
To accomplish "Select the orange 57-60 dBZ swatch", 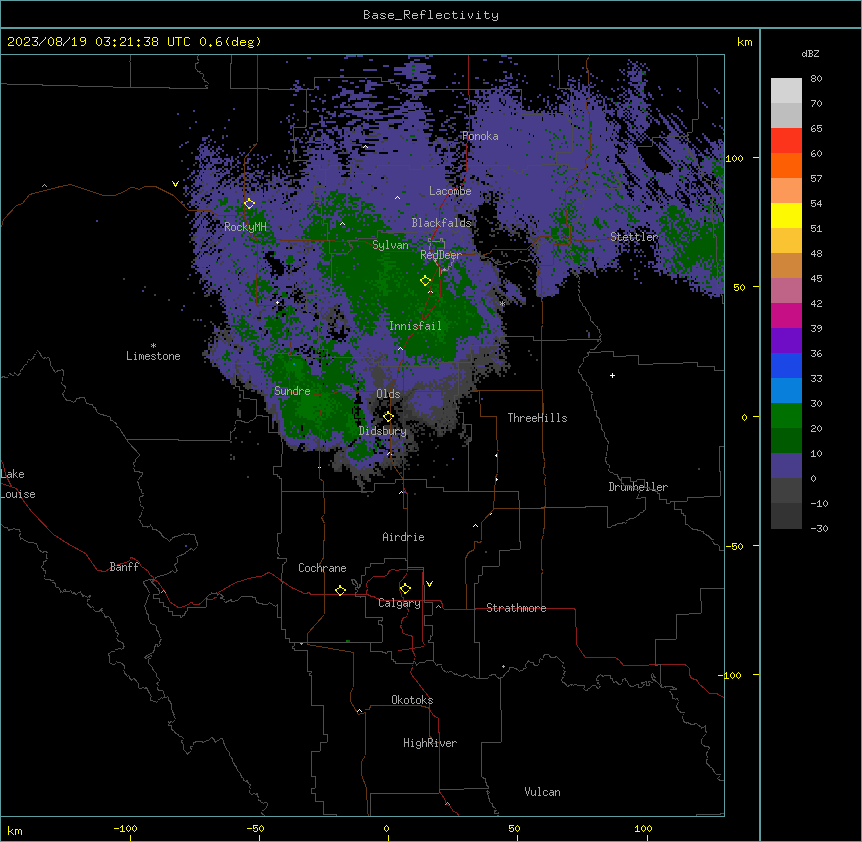I will 786,166.
